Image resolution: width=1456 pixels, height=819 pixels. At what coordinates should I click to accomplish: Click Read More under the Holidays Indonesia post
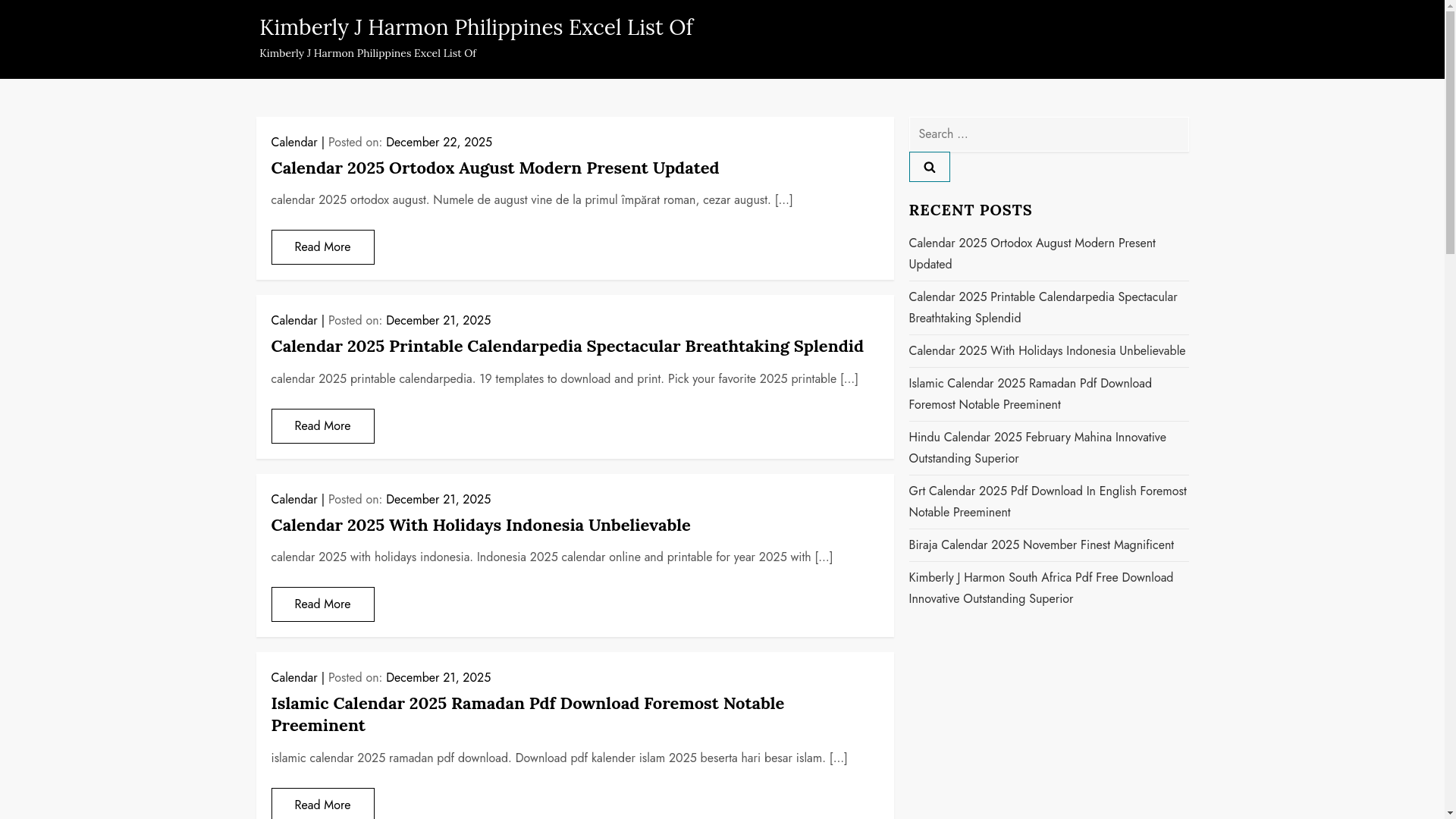click(x=322, y=604)
